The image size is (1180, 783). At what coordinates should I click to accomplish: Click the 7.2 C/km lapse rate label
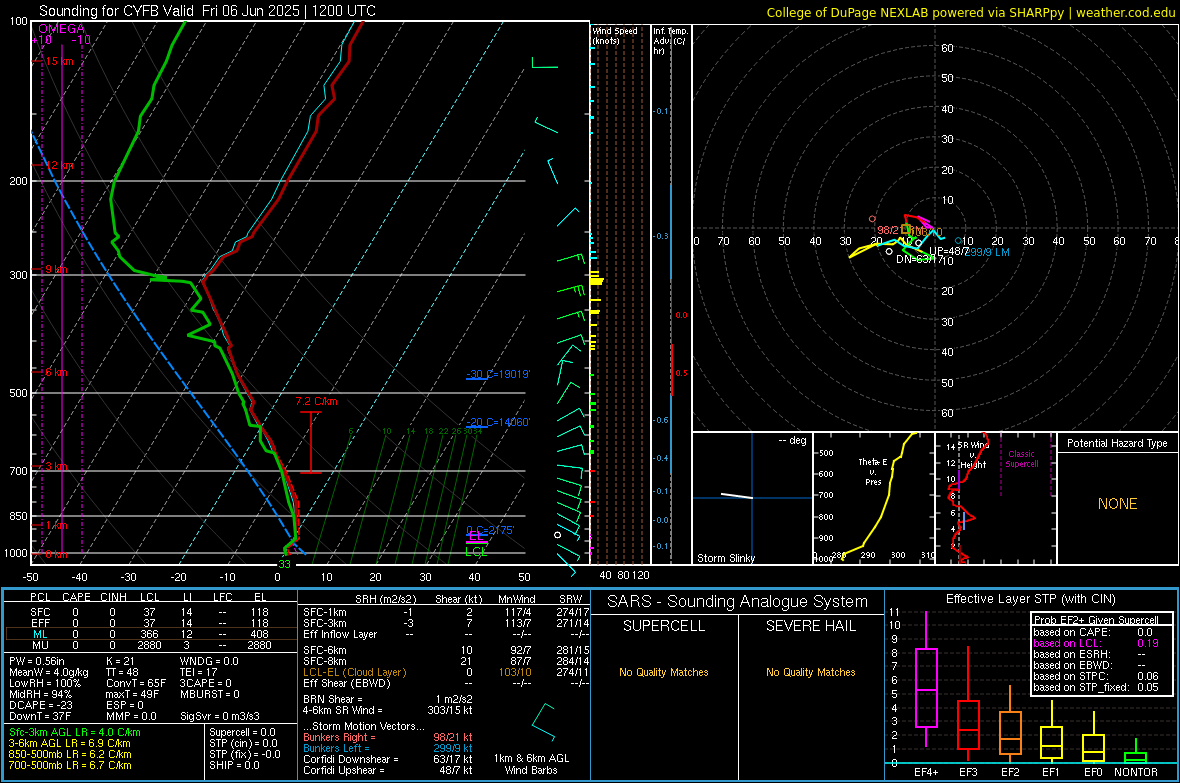316,401
